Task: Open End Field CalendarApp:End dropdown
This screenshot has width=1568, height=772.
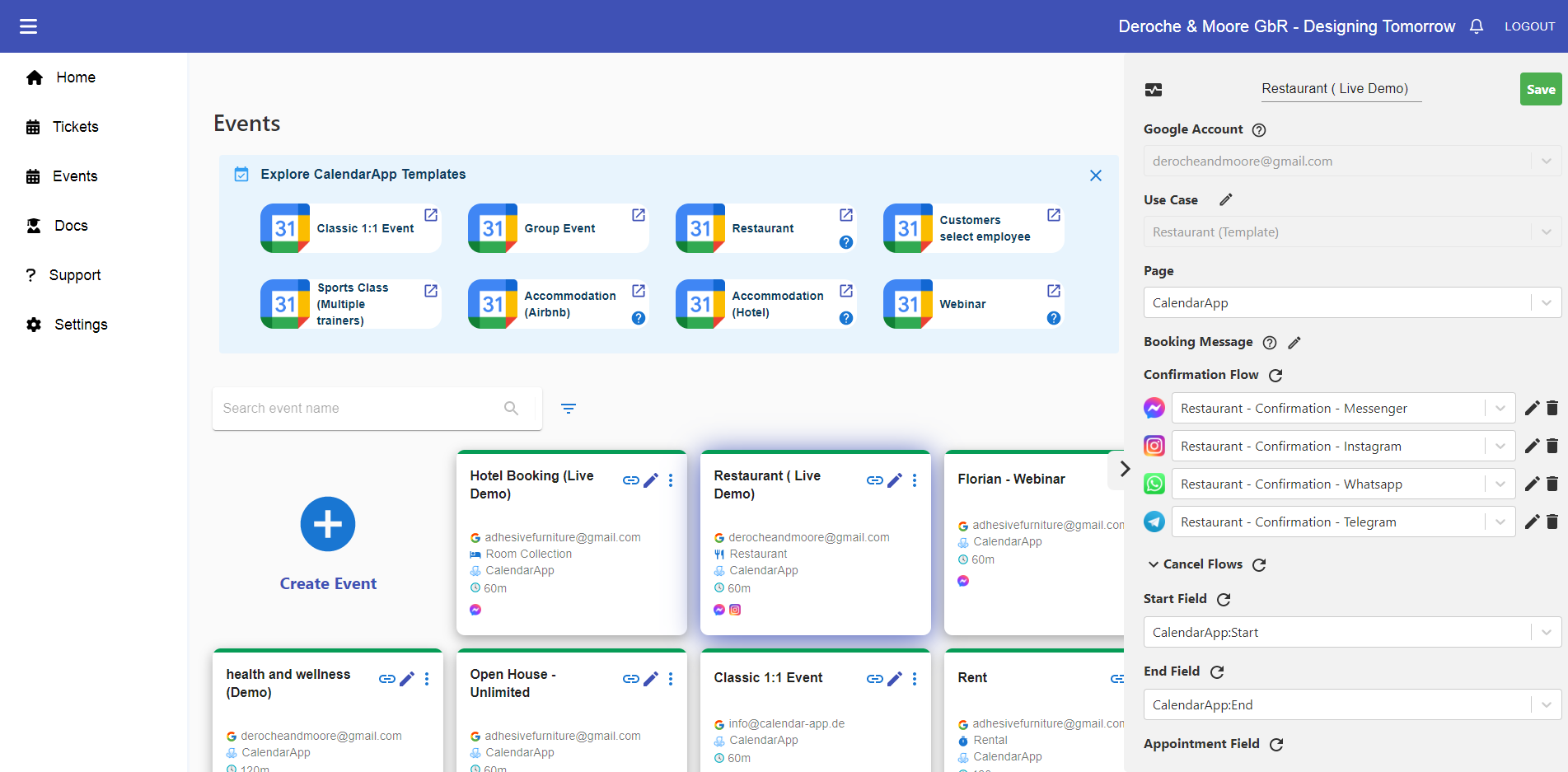Action: point(1352,705)
